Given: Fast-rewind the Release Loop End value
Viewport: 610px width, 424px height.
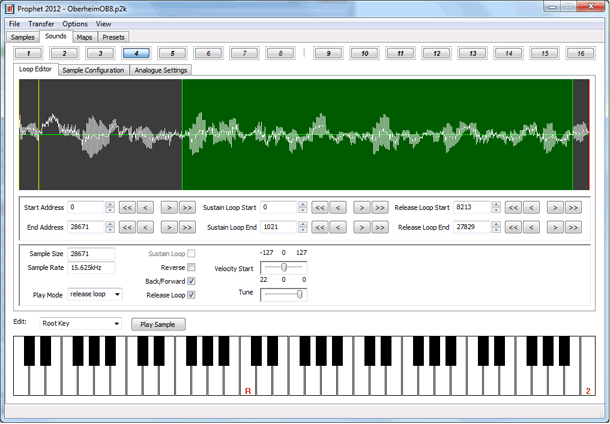Looking at the screenshot, I should point(513,228).
